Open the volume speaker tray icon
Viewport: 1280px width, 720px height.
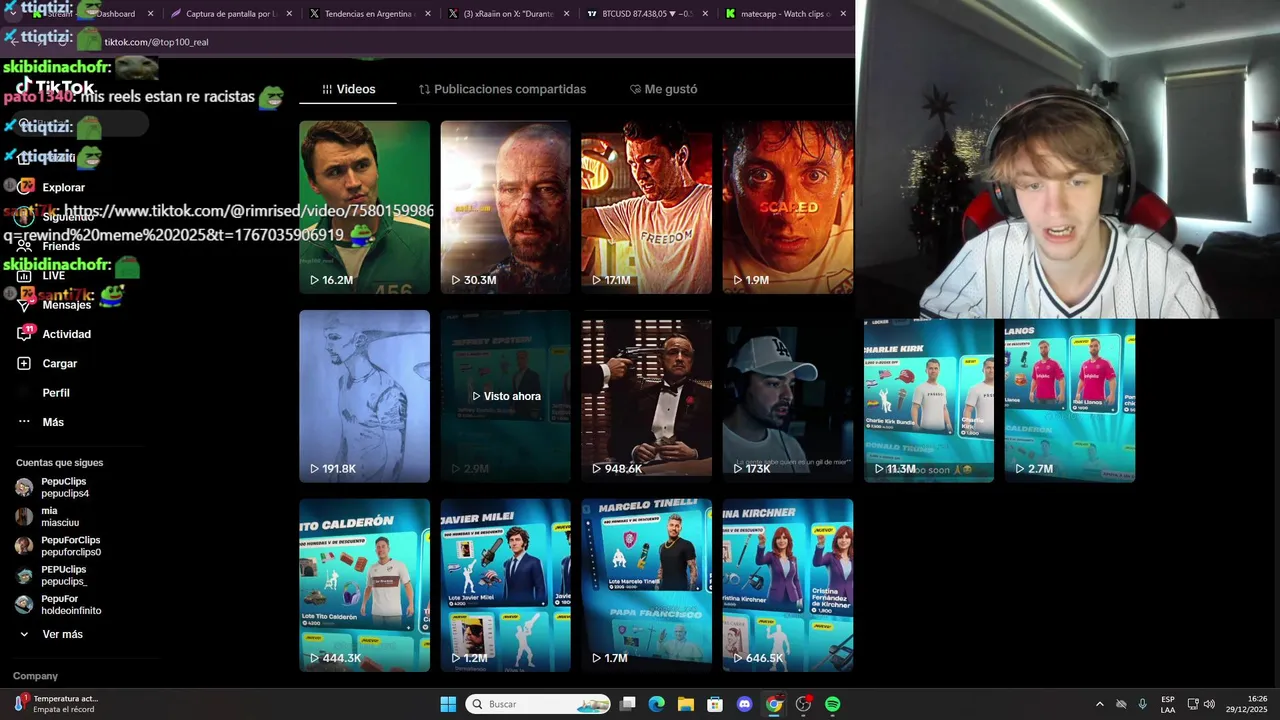tap(1209, 704)
